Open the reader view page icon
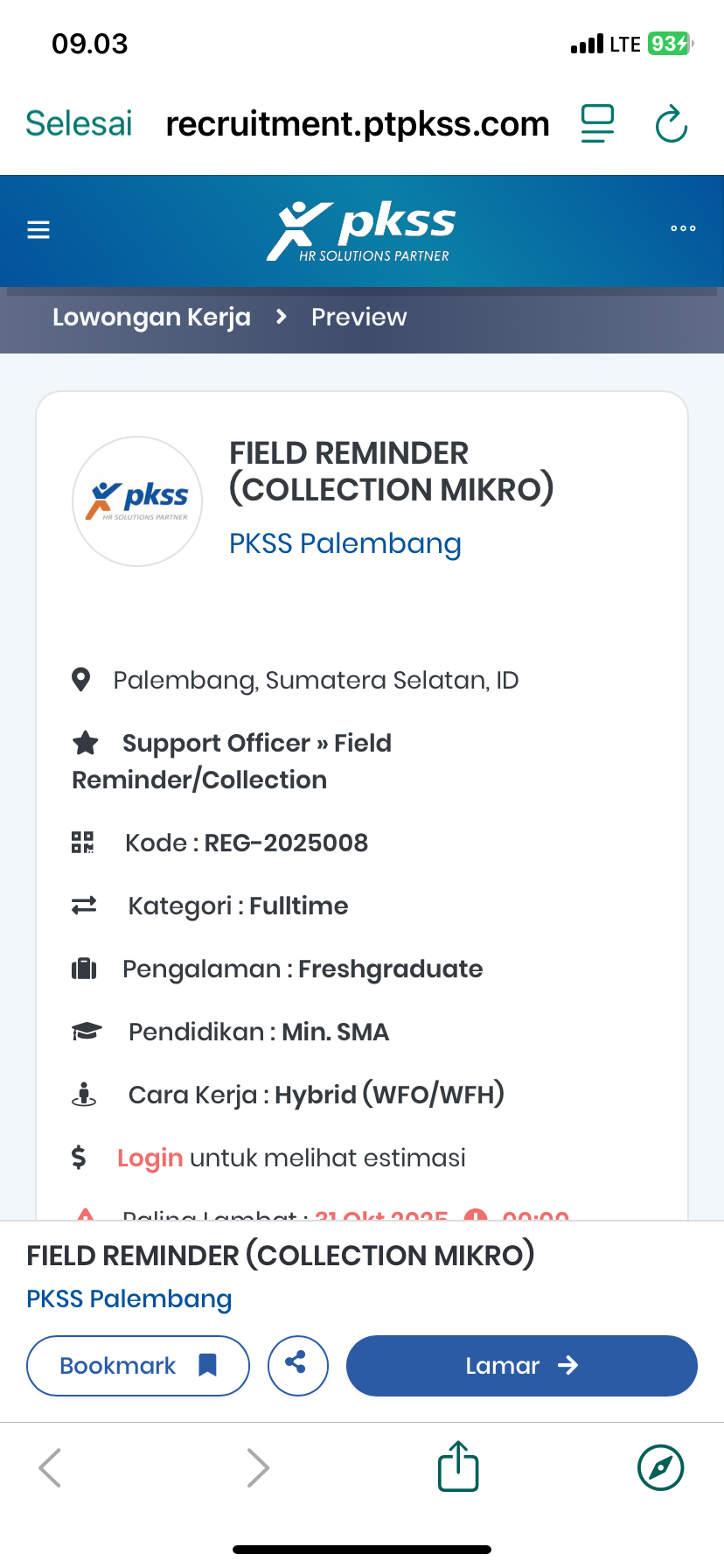Image resolution: width=724 pixels, height=1568 pixels. (598, 123)
